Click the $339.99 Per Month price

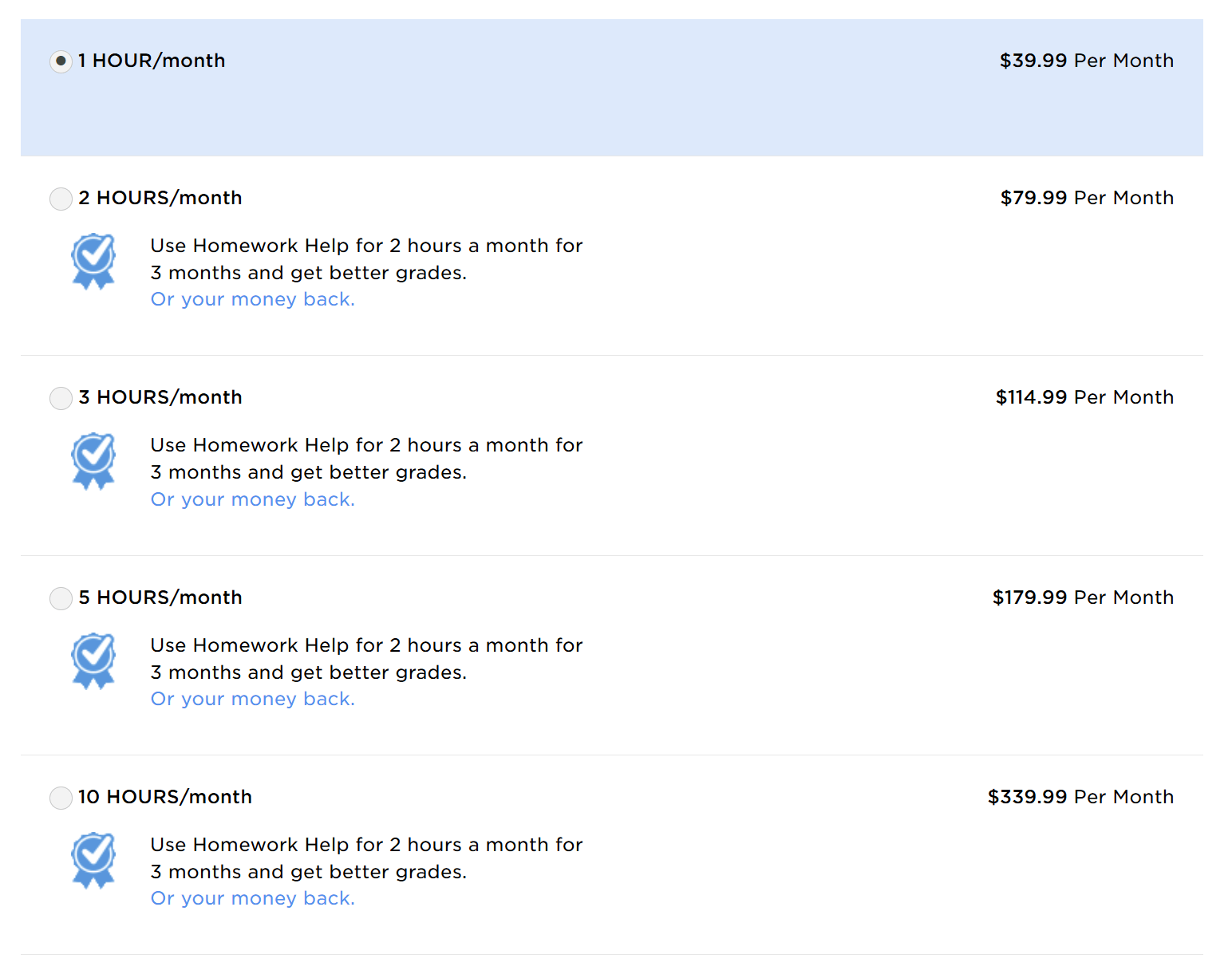[1080, 797]
